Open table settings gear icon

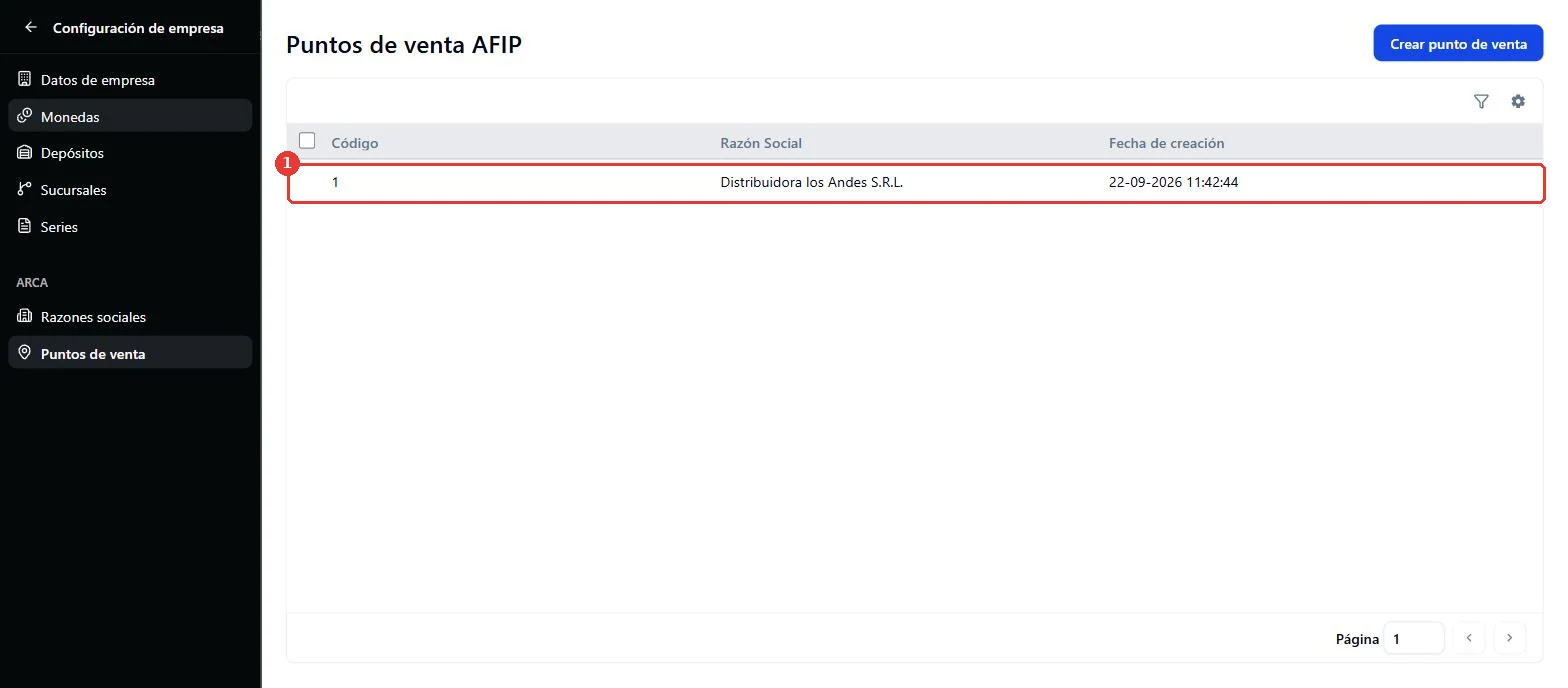pyautogui.click(x=1518, y=101)
